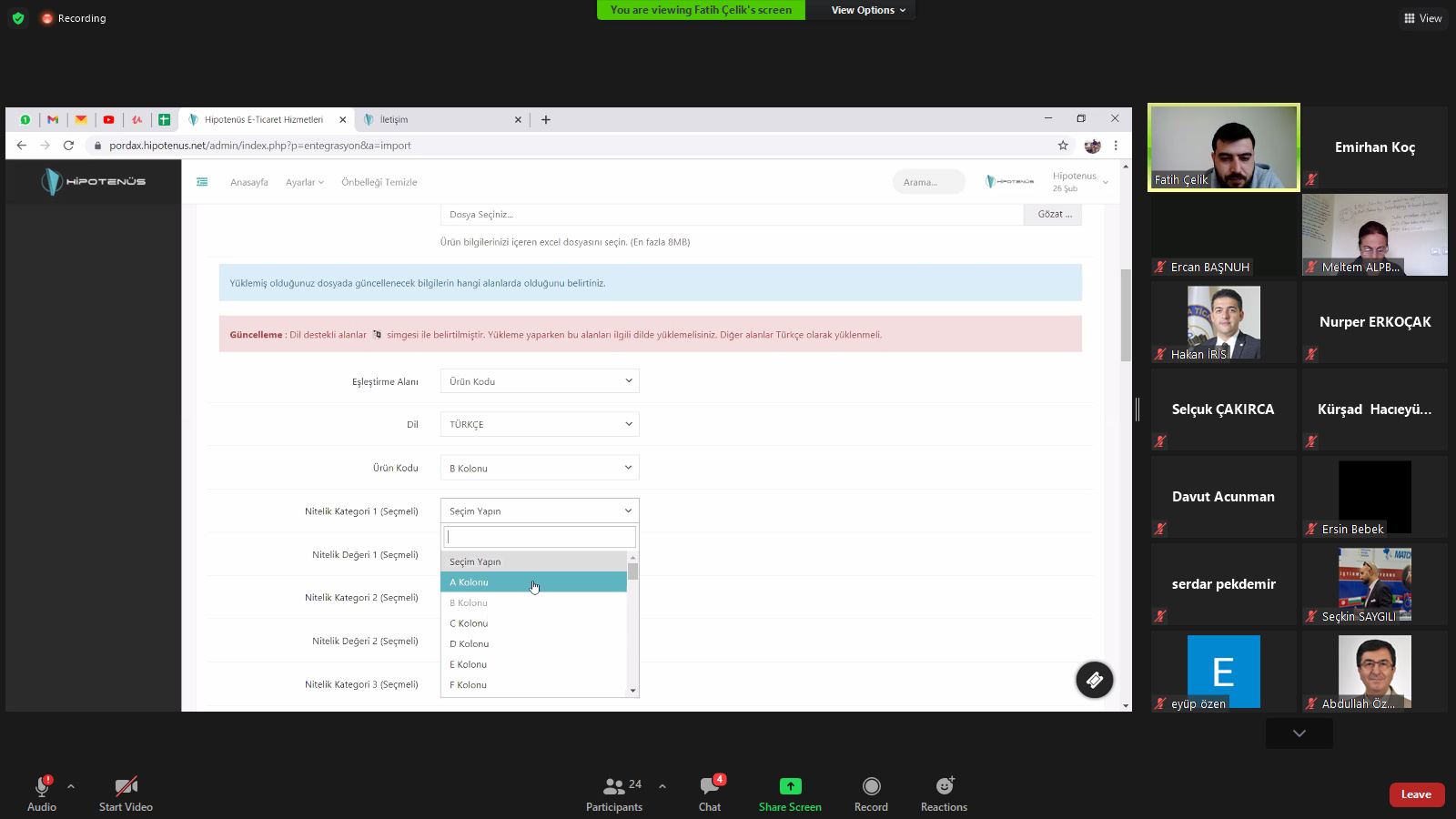Open the Eşleştirme Alanı dropdown

click(x=540, y=381)
